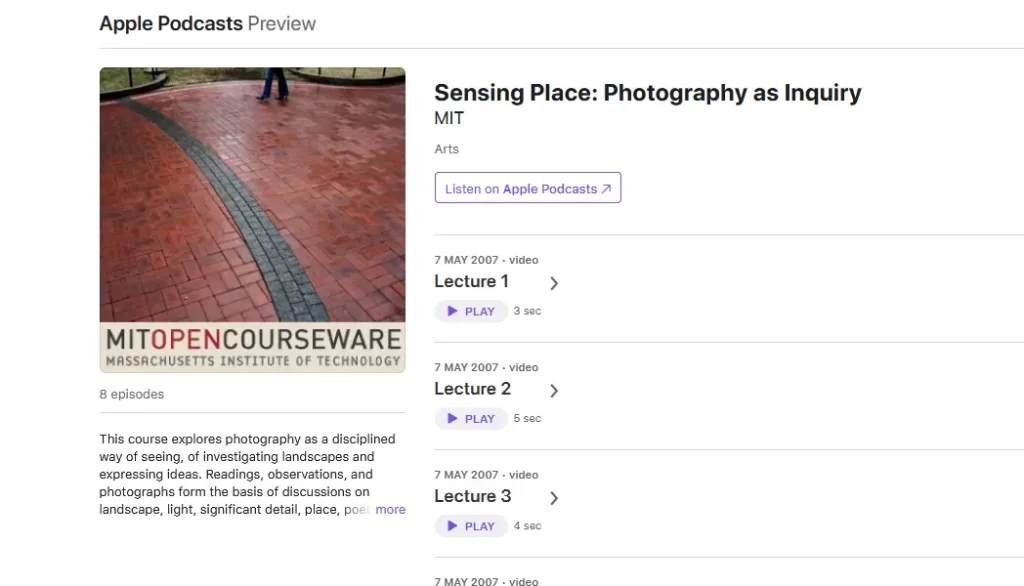Play the Lecture 2 episode

pyautogui.click(x=471, y=419)
